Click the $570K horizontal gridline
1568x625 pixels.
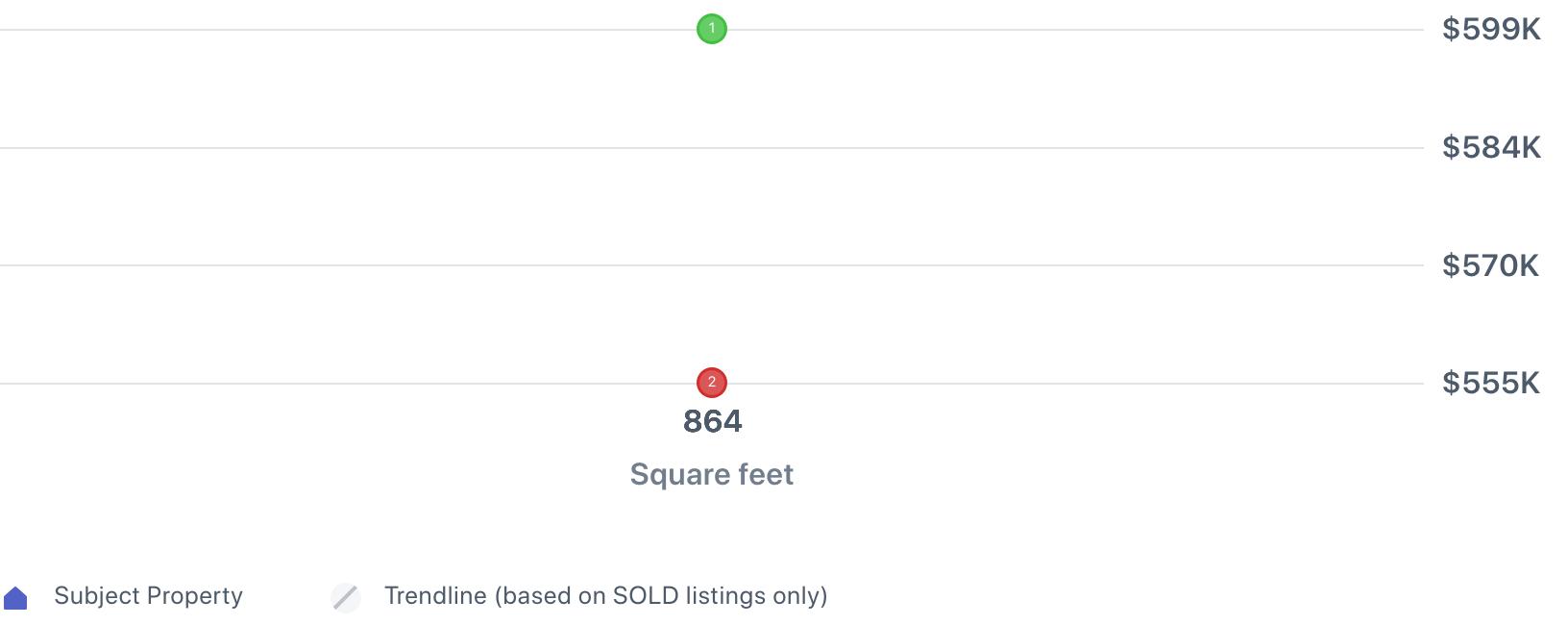click(384, 265)
